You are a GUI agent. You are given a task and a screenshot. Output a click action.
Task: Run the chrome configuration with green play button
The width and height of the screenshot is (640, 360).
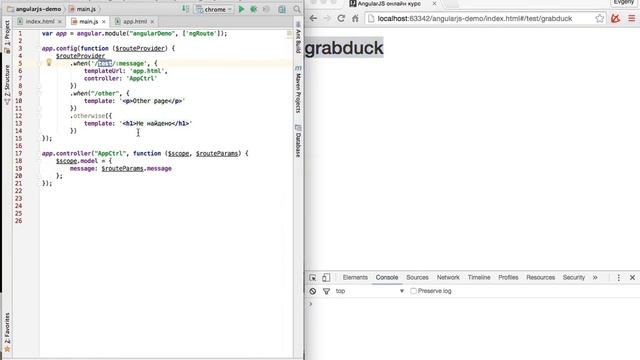[241, 9]
